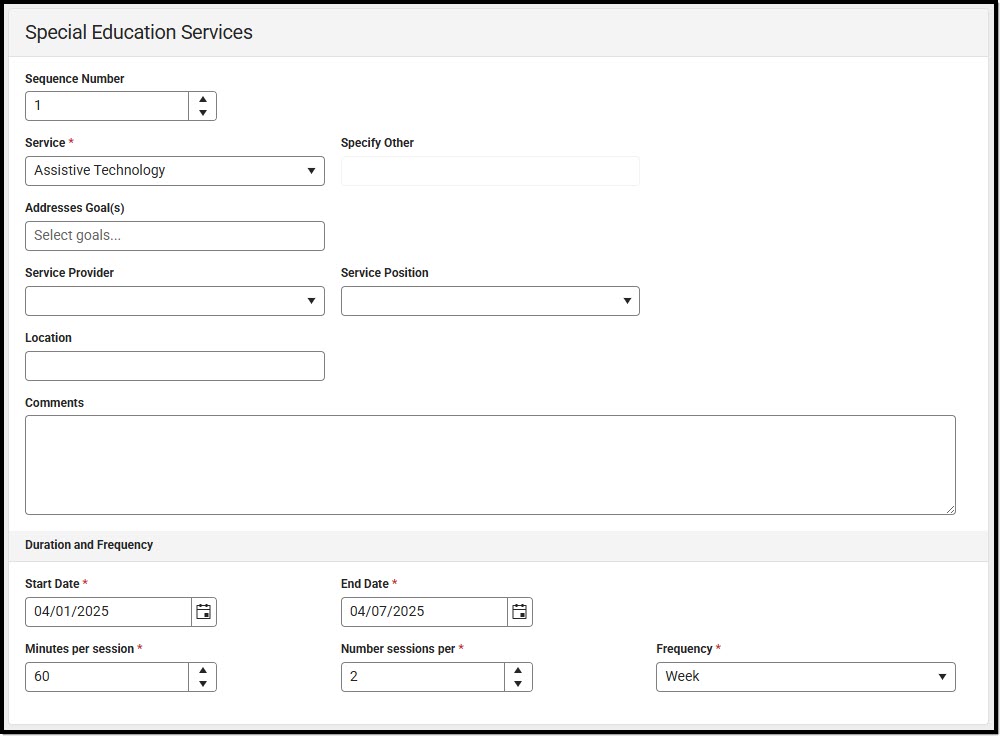Expand the Service Position dropdown
This screenshot has height=738, width=1002.
490,301
